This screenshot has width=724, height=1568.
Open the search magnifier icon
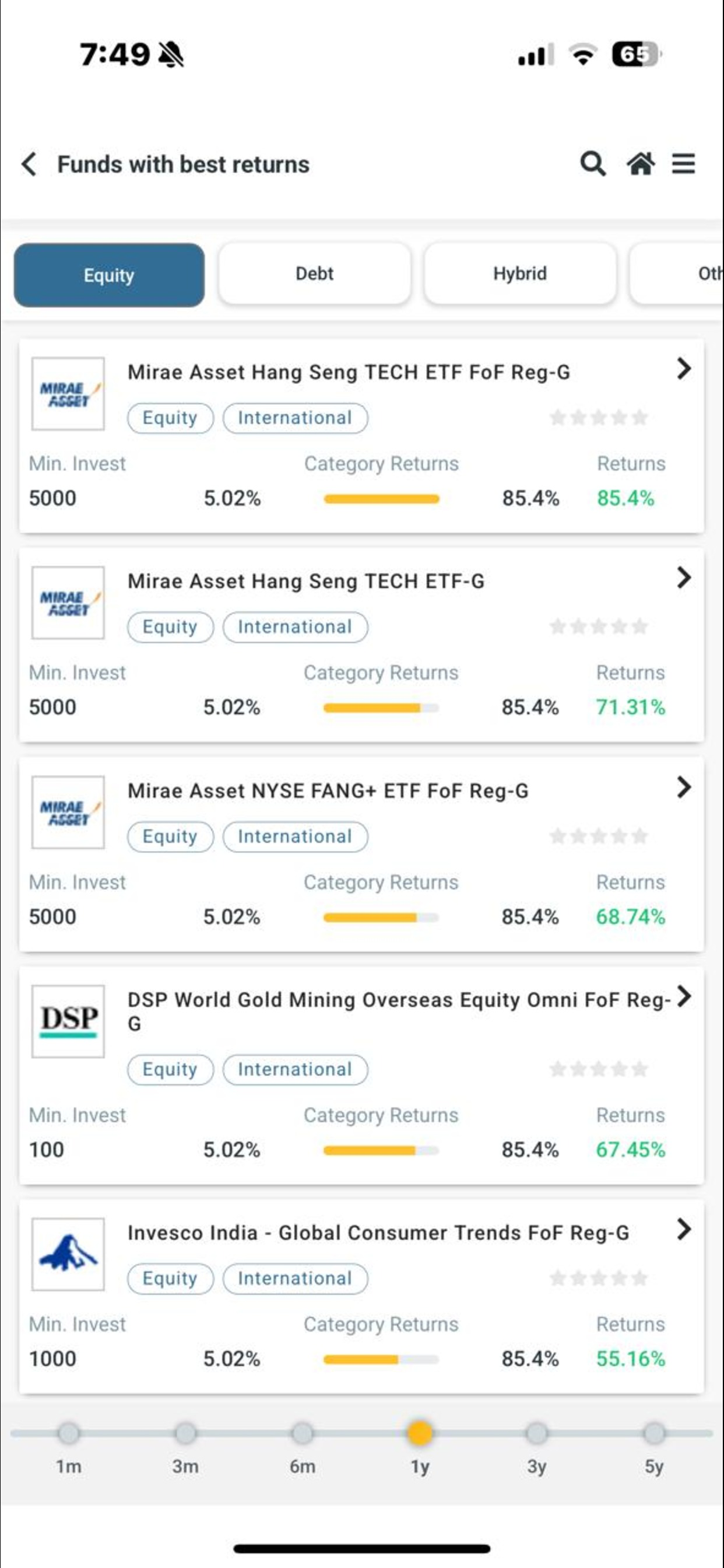(593, 164)
